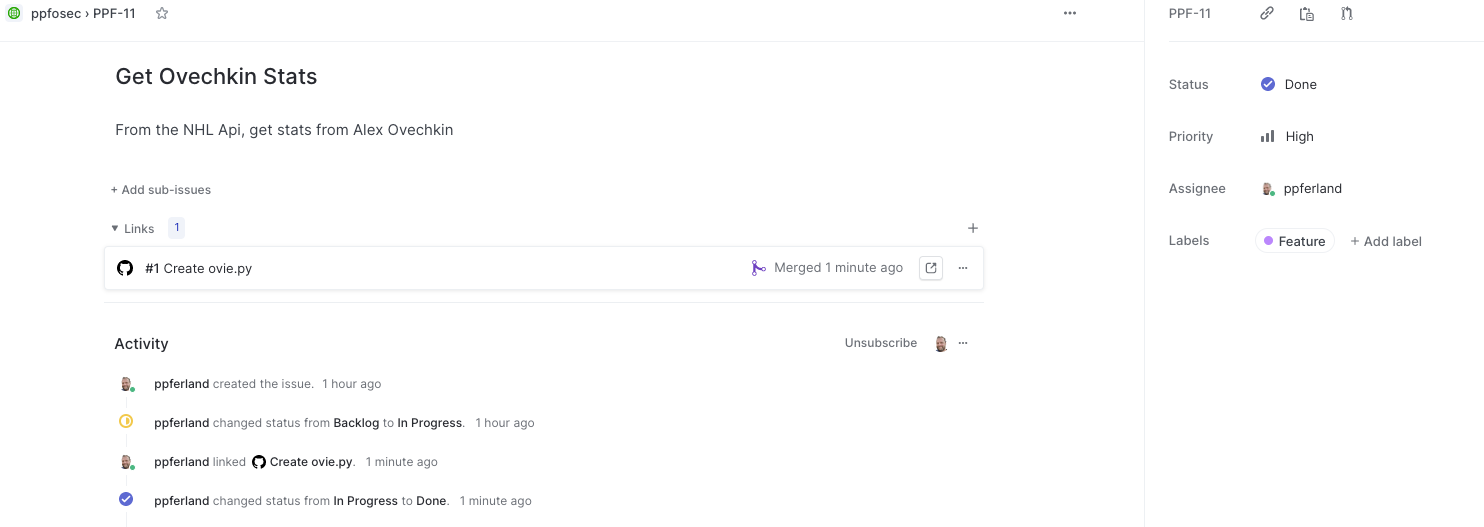Image resolution: width=1484 pixels, height=527 pixels.
Task: Click 'Merged 1 minute ago' text
Action: 838,268
